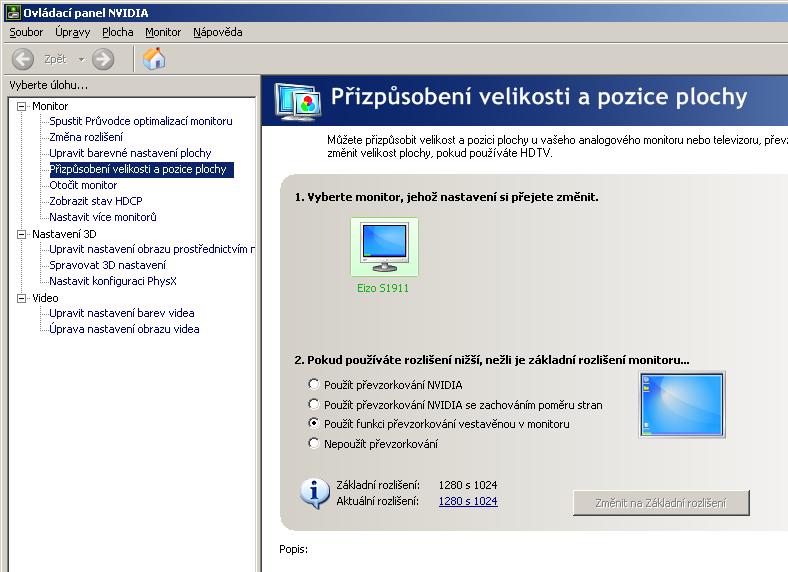Click the Back (Zpět) arrow icon
The width and height of the screenshot is (788, 572).
23,59
